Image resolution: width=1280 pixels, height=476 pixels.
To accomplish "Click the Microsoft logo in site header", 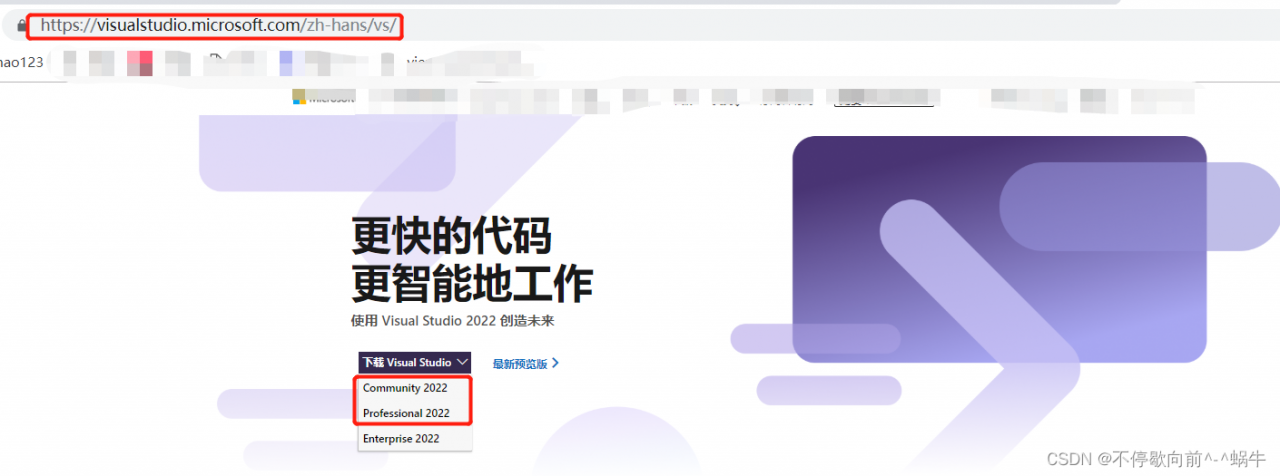I will point(323,97).
